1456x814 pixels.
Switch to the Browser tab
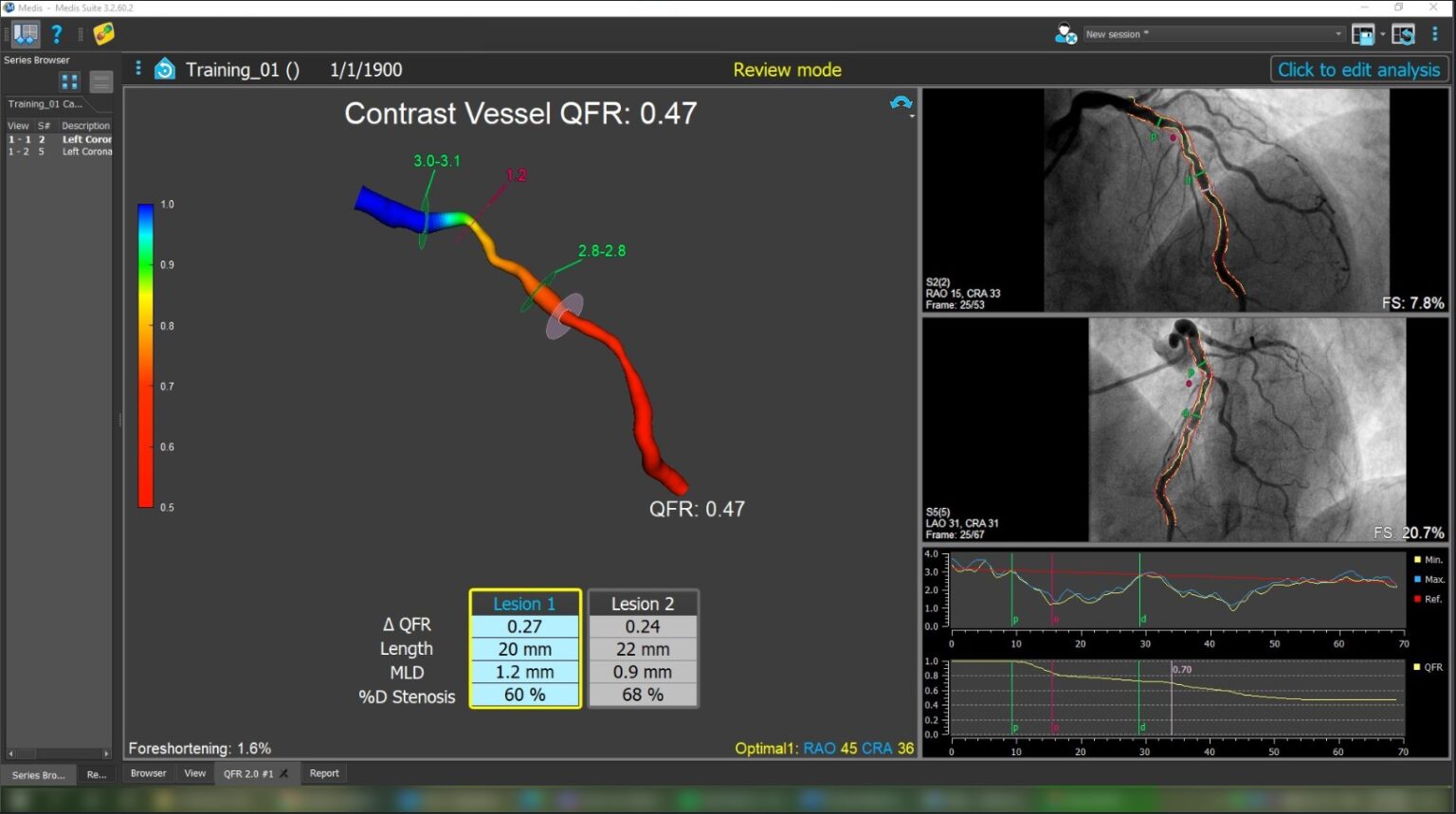coord(148,773)
